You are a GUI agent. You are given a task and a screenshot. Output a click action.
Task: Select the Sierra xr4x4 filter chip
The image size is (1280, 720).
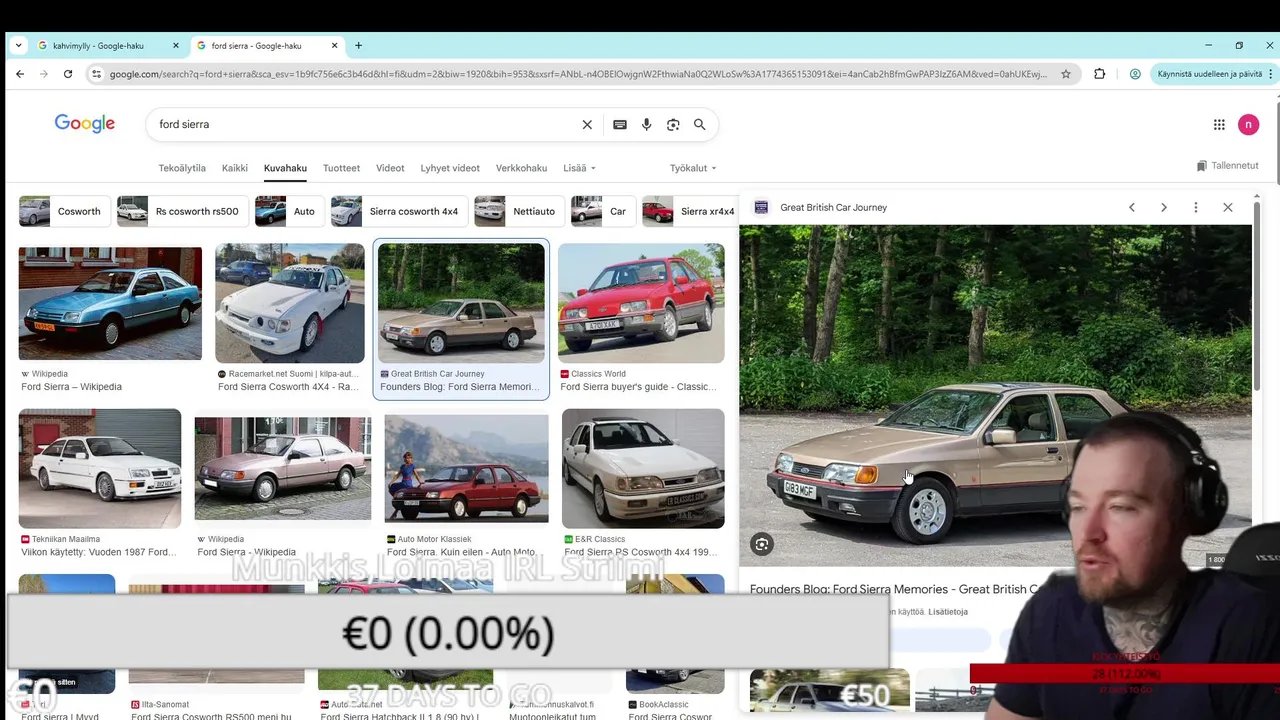[x=690, y=211]
